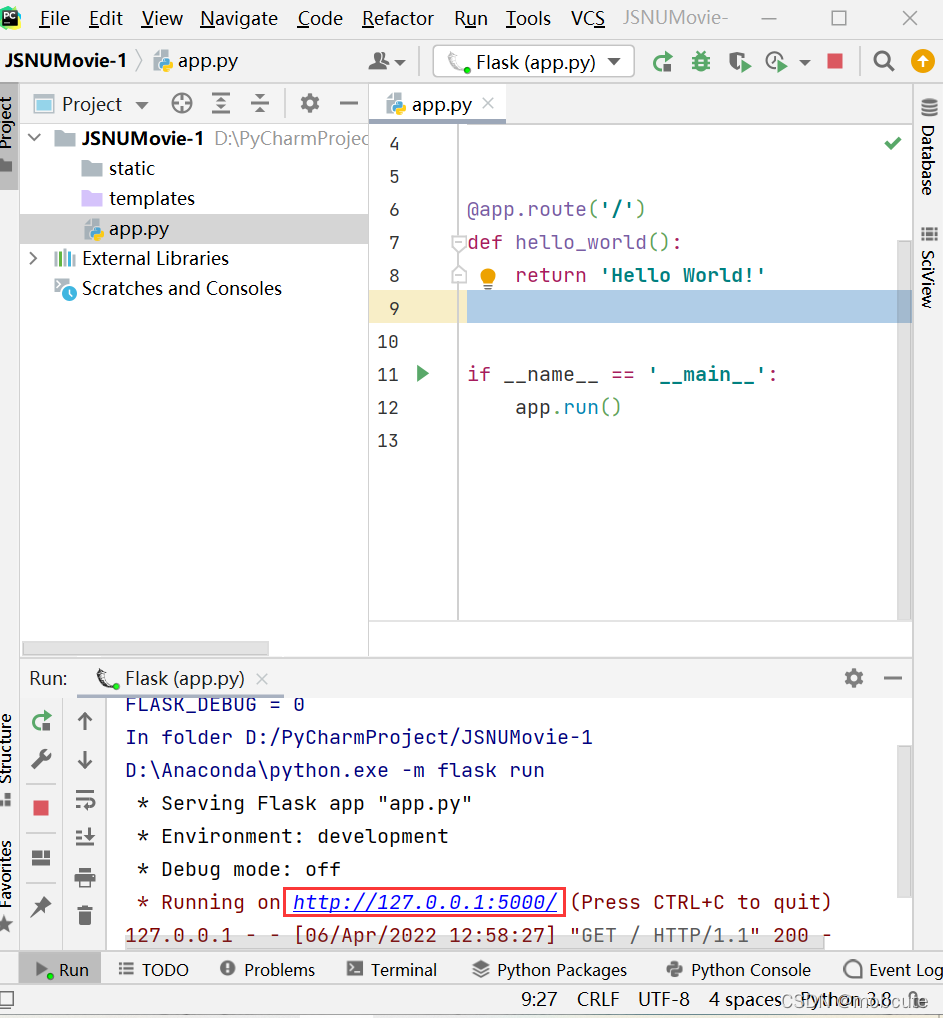Run the app with the Profiler icon
Screen dimensions: 943x1018
tap(775, 61)
